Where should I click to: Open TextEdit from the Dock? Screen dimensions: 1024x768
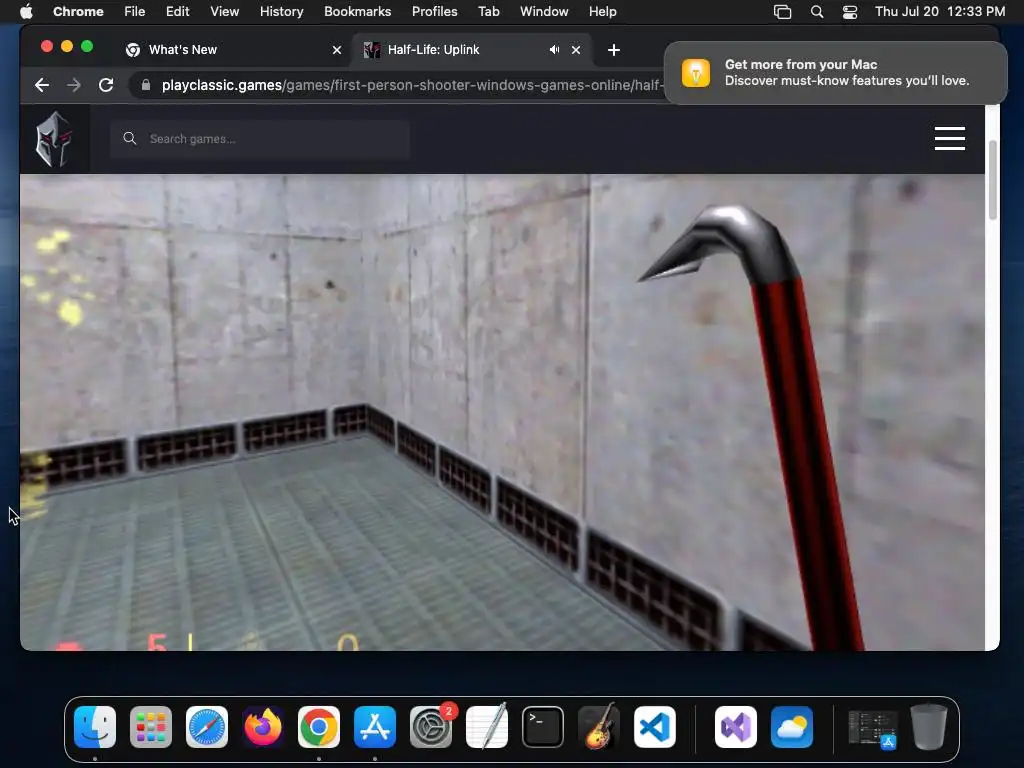[487, 727]
